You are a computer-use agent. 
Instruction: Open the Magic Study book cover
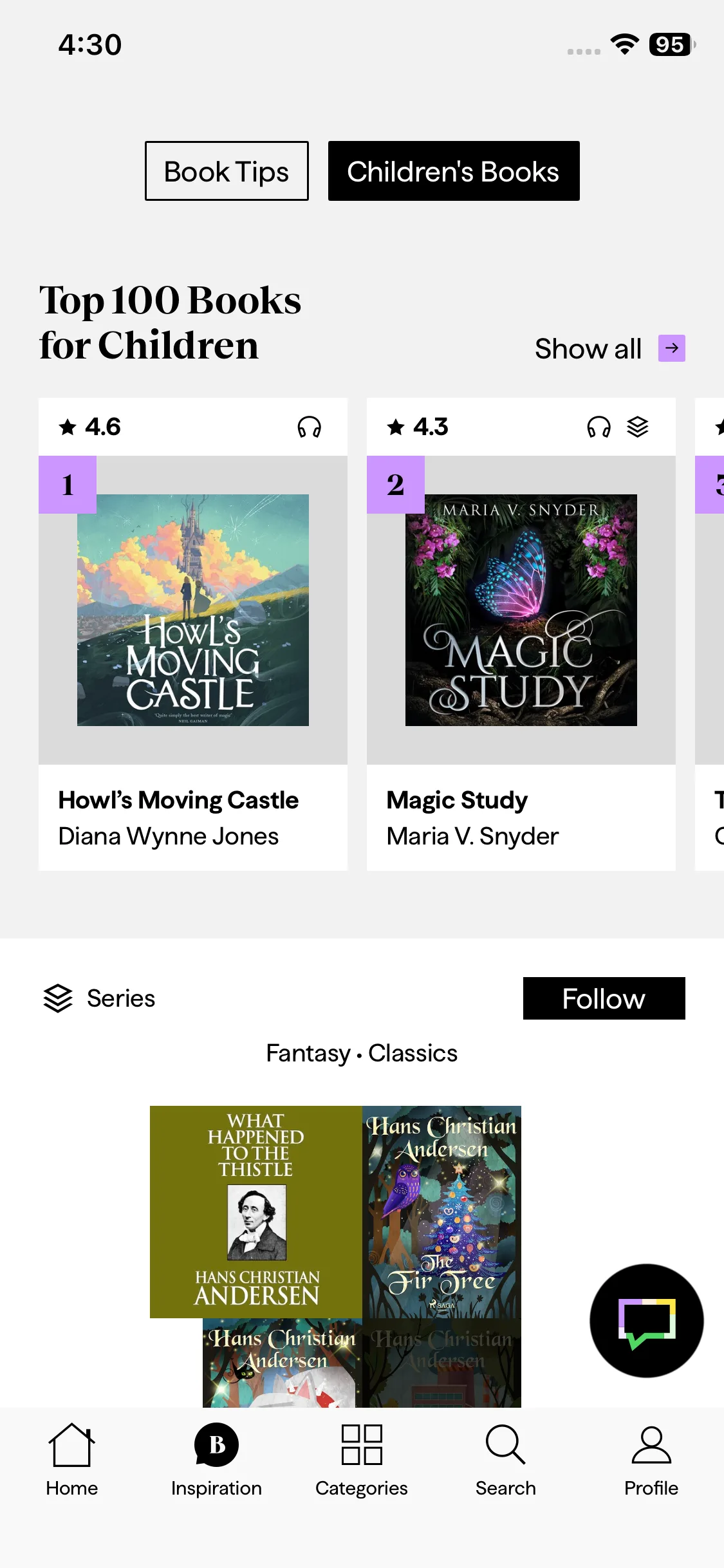[x=521, y=610]
